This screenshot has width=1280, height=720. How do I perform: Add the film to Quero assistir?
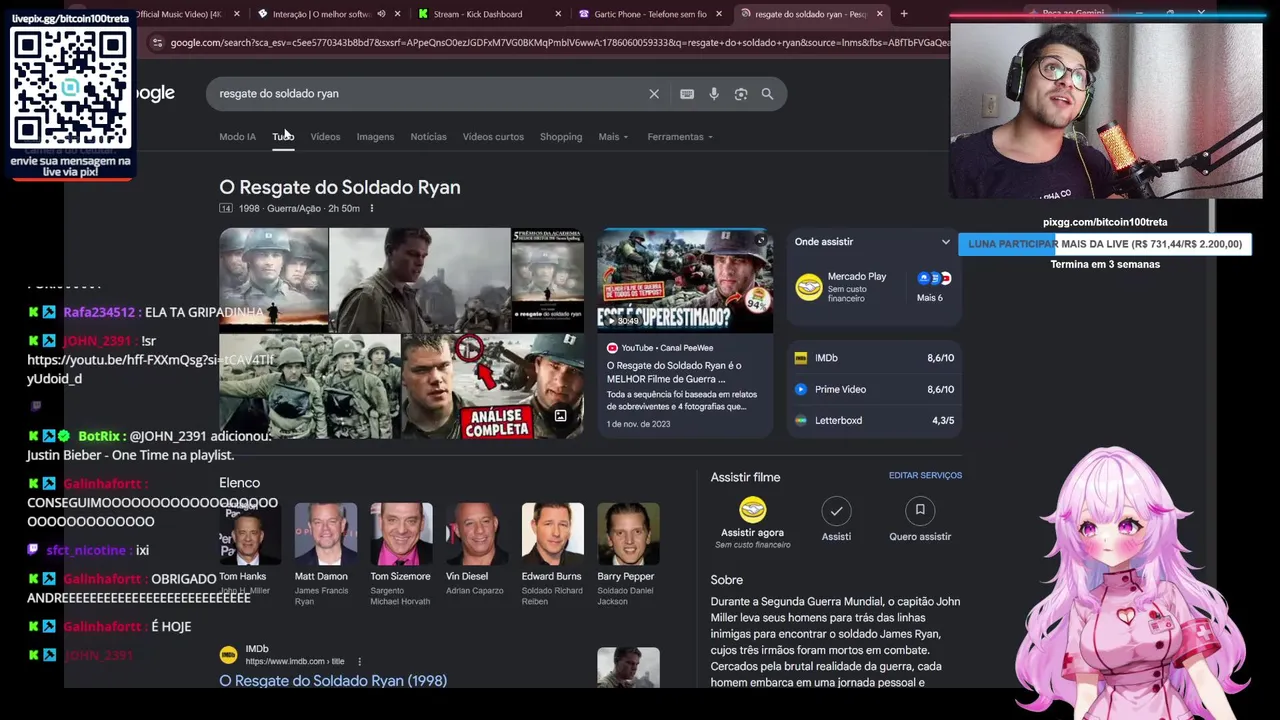click(x=920, y=511)
